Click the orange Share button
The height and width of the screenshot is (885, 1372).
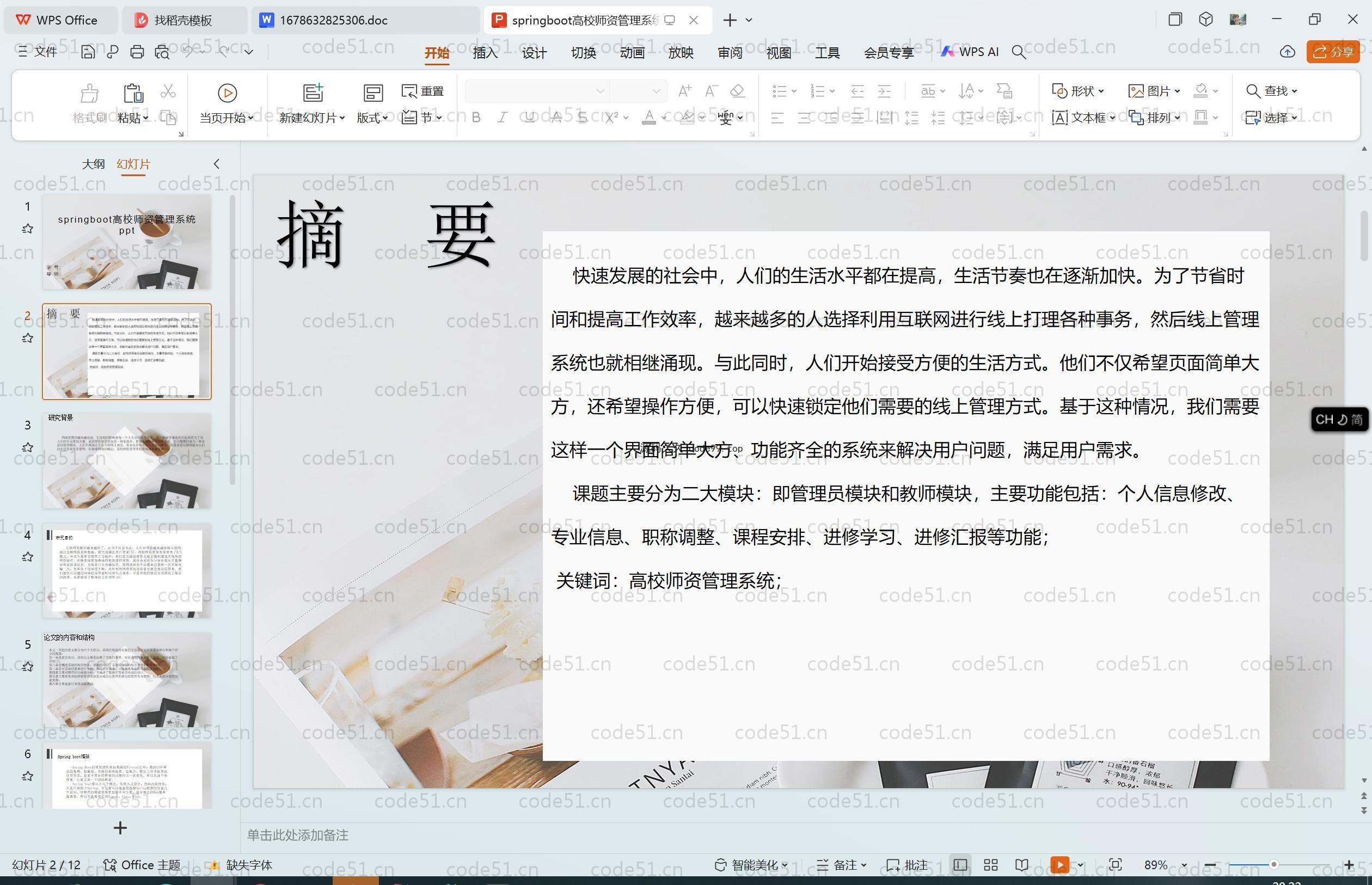coord(1333,52)
